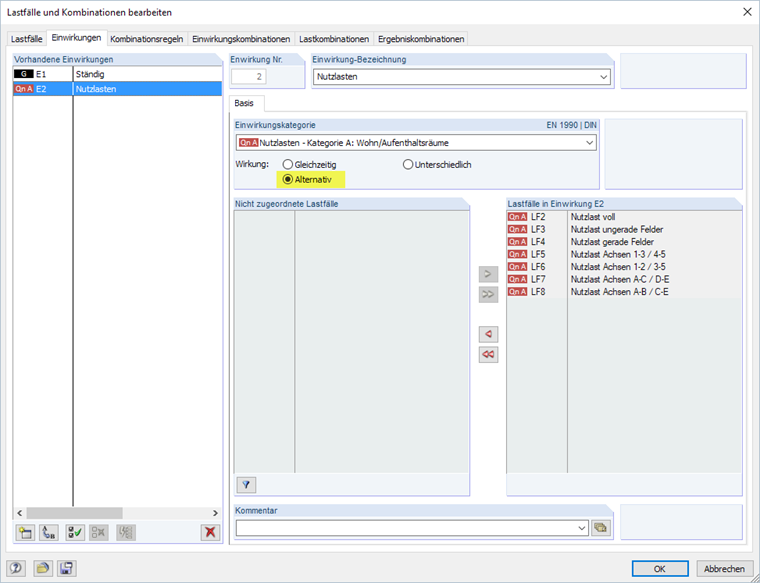Select action E2 Nutzlasten
The height and width of the screenshot is (583, 760).
point(117,89)
